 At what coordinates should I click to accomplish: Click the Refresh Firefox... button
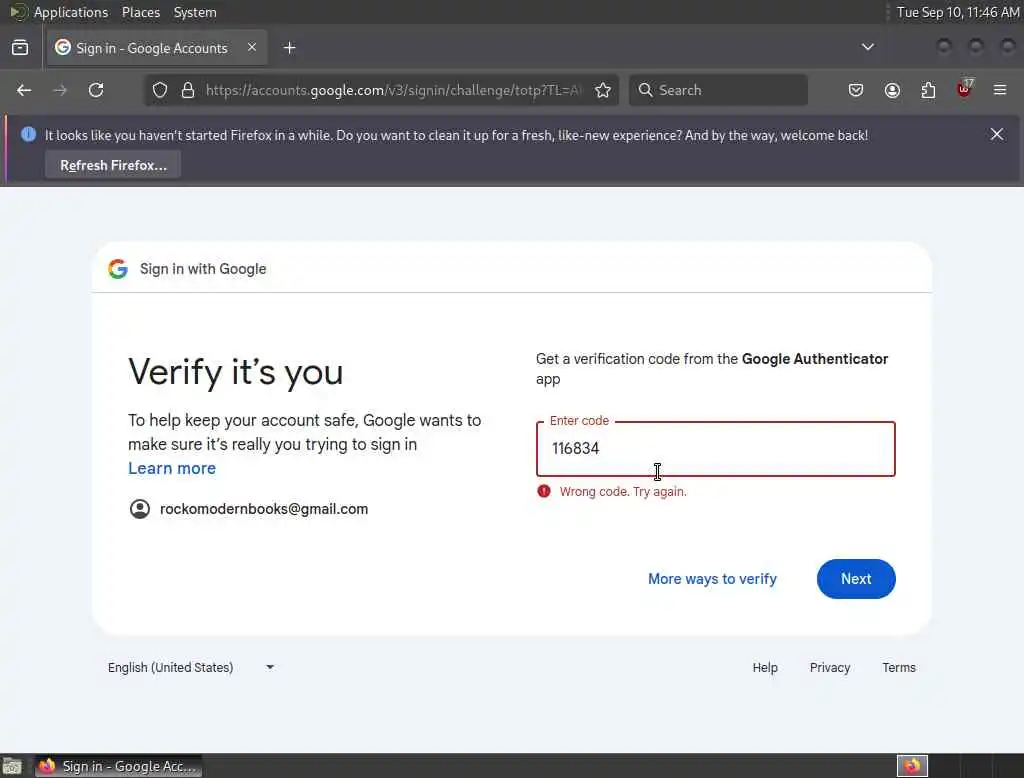click(x=113, y=165)
